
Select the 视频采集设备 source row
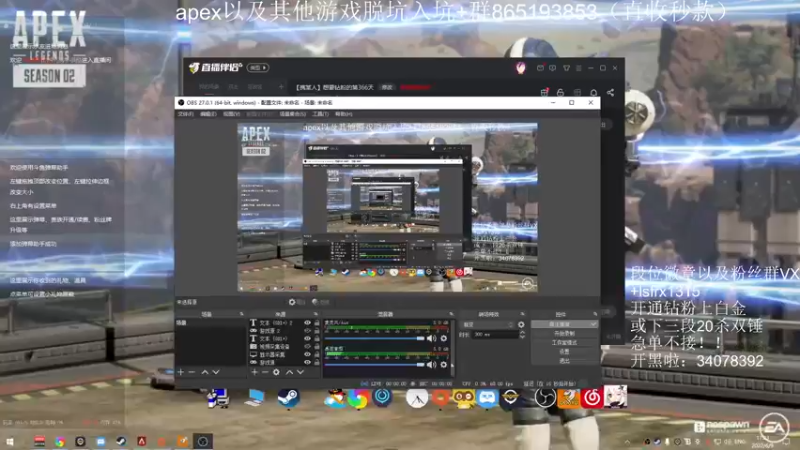(285, 346)
